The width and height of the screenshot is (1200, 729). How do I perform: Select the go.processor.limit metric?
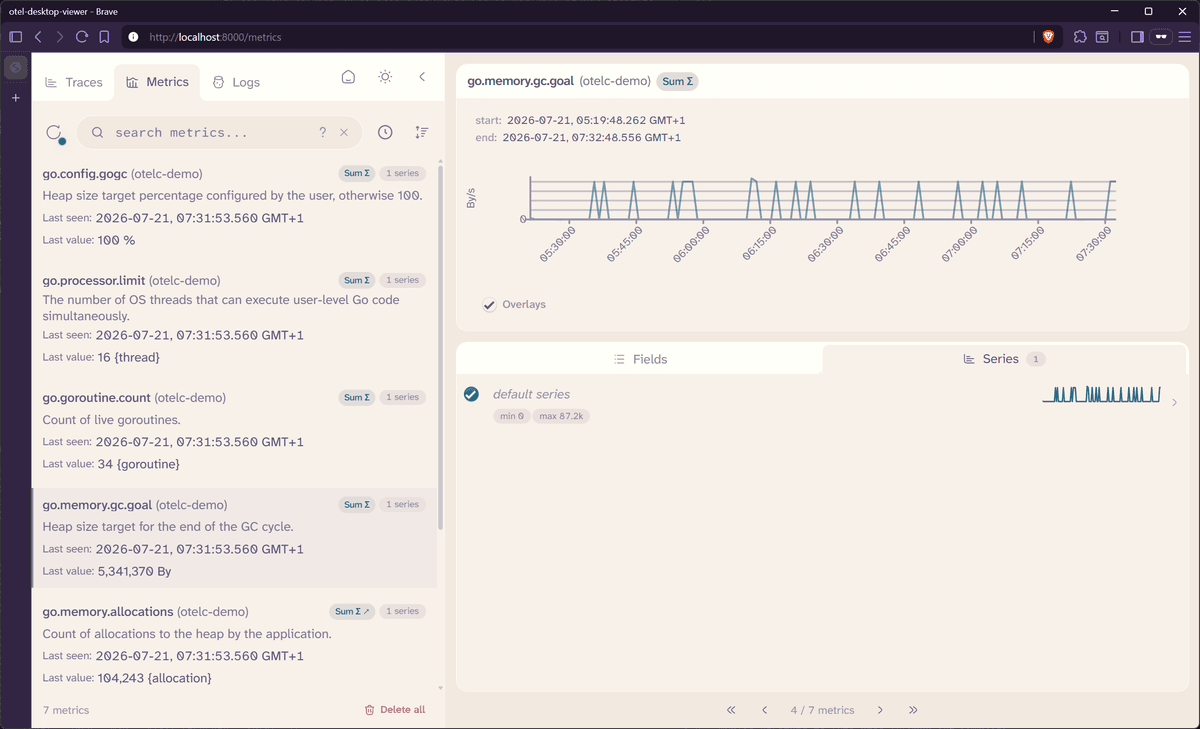(x=234, y=319)
